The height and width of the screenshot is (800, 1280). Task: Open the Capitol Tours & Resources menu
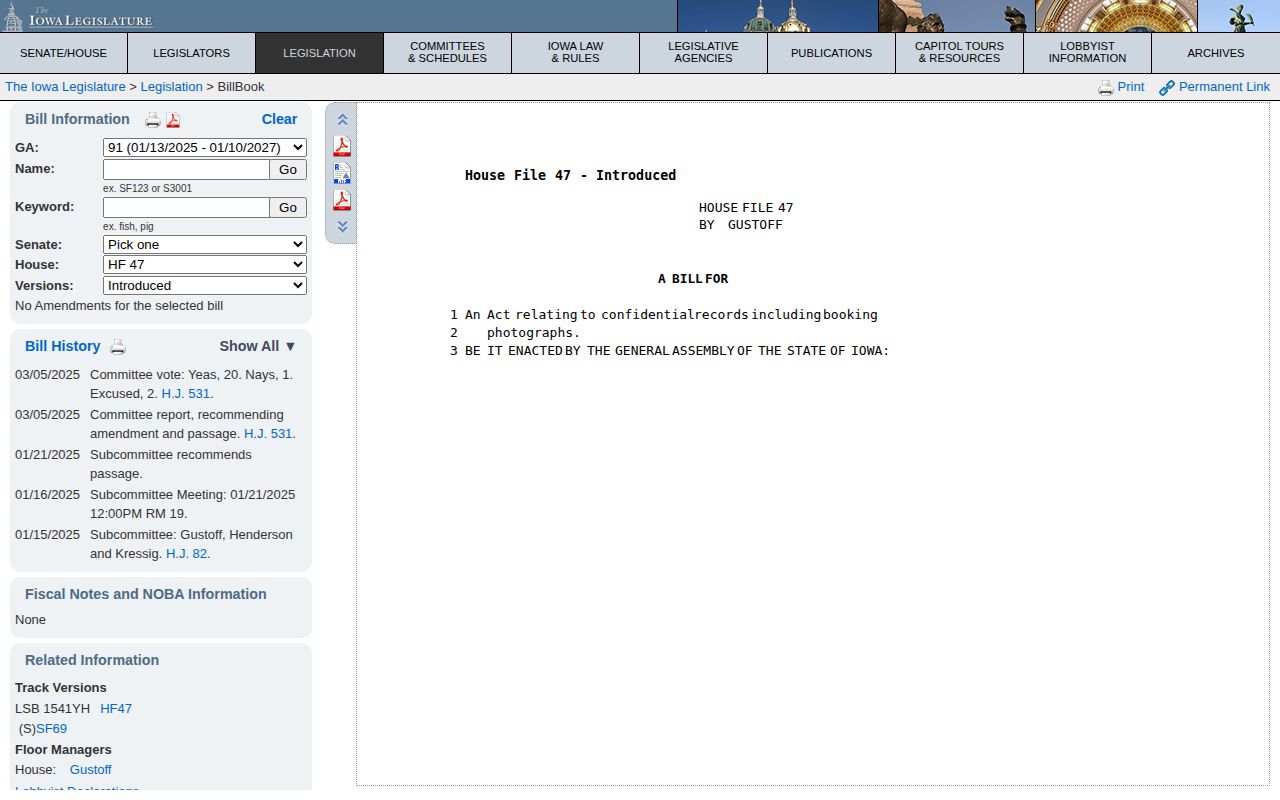tap(959, 53)
